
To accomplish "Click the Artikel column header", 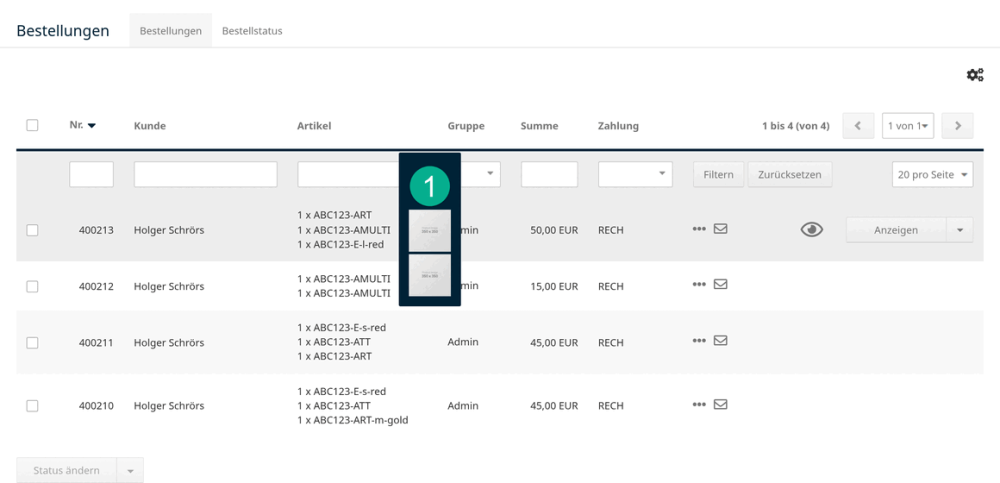I will (x=314, y=126).
